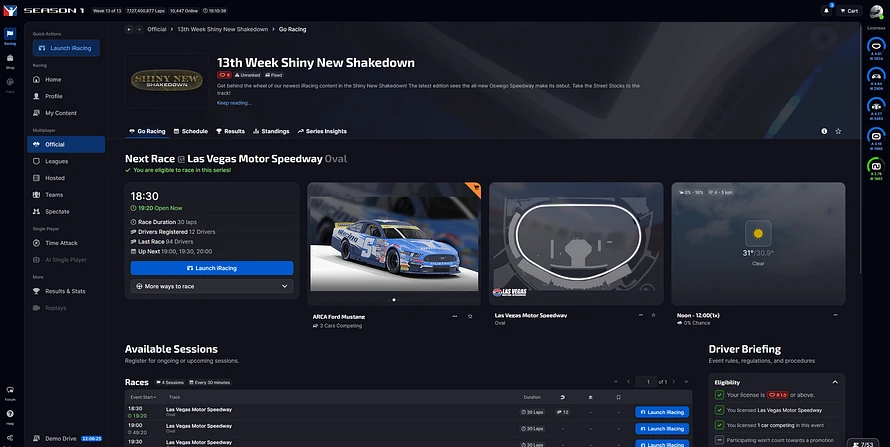Viewport: 890px width, 447px height.
Task: Go to previous page of races
Action: [x=628, y=382]
